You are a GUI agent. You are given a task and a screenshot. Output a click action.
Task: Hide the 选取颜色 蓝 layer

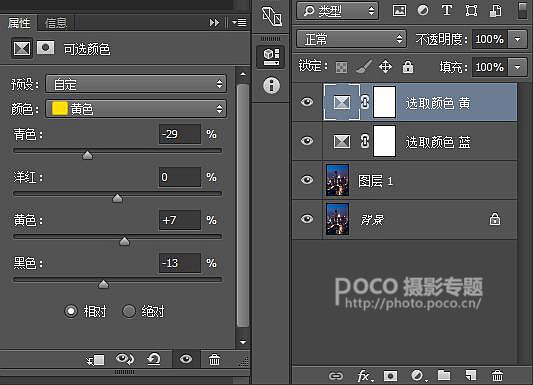tap(307, 140)
